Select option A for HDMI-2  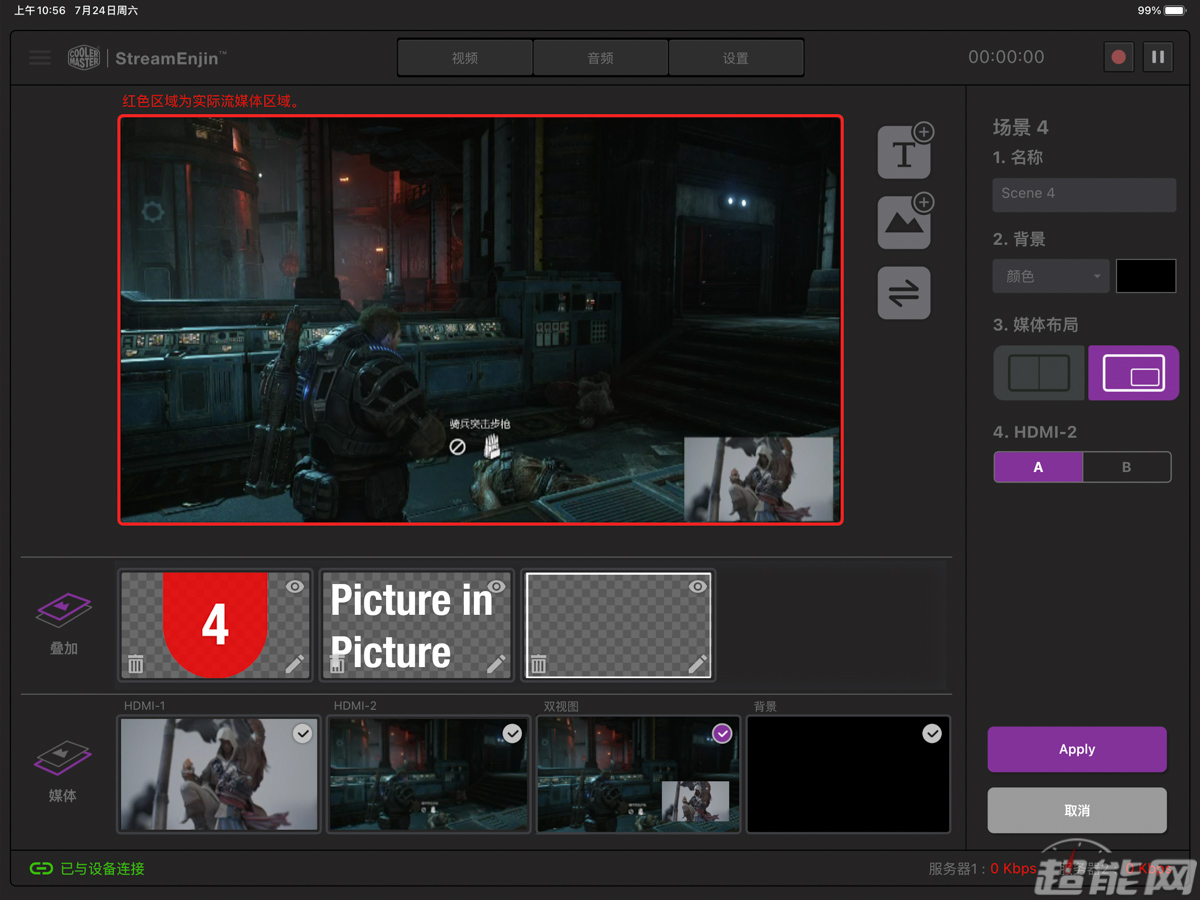tap(1038, 467)
